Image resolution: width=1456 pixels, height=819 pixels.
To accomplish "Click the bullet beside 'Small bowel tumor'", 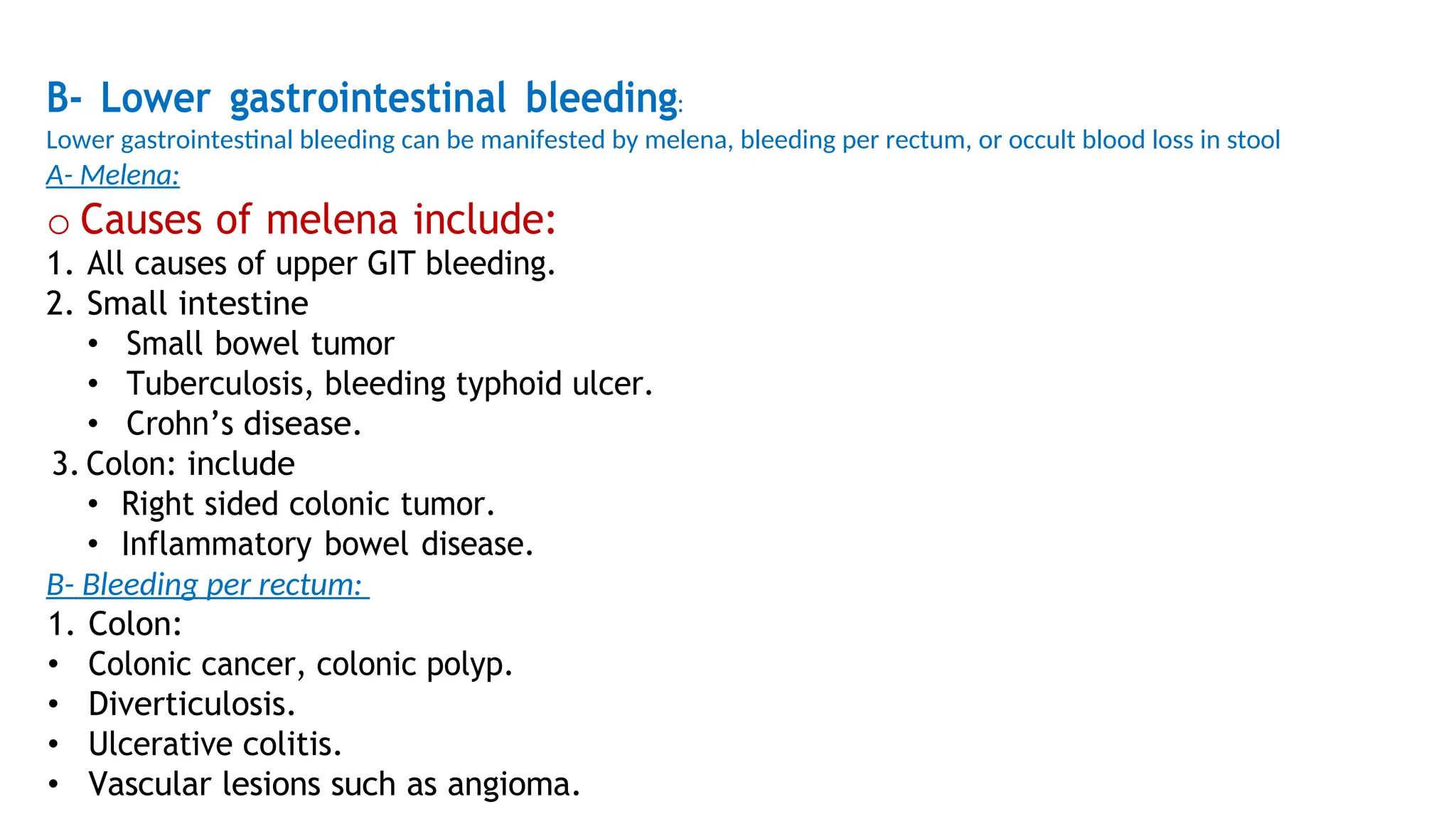I will (x=93, y=344).
